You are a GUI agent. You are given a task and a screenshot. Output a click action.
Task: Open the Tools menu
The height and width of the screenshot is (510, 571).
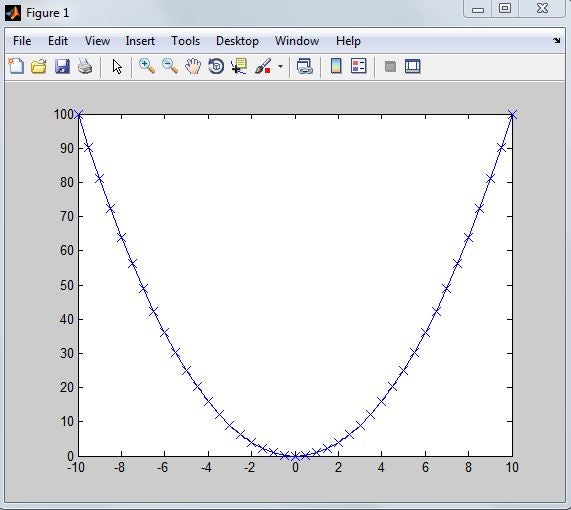pyautogui.click(x=186, y=41)
